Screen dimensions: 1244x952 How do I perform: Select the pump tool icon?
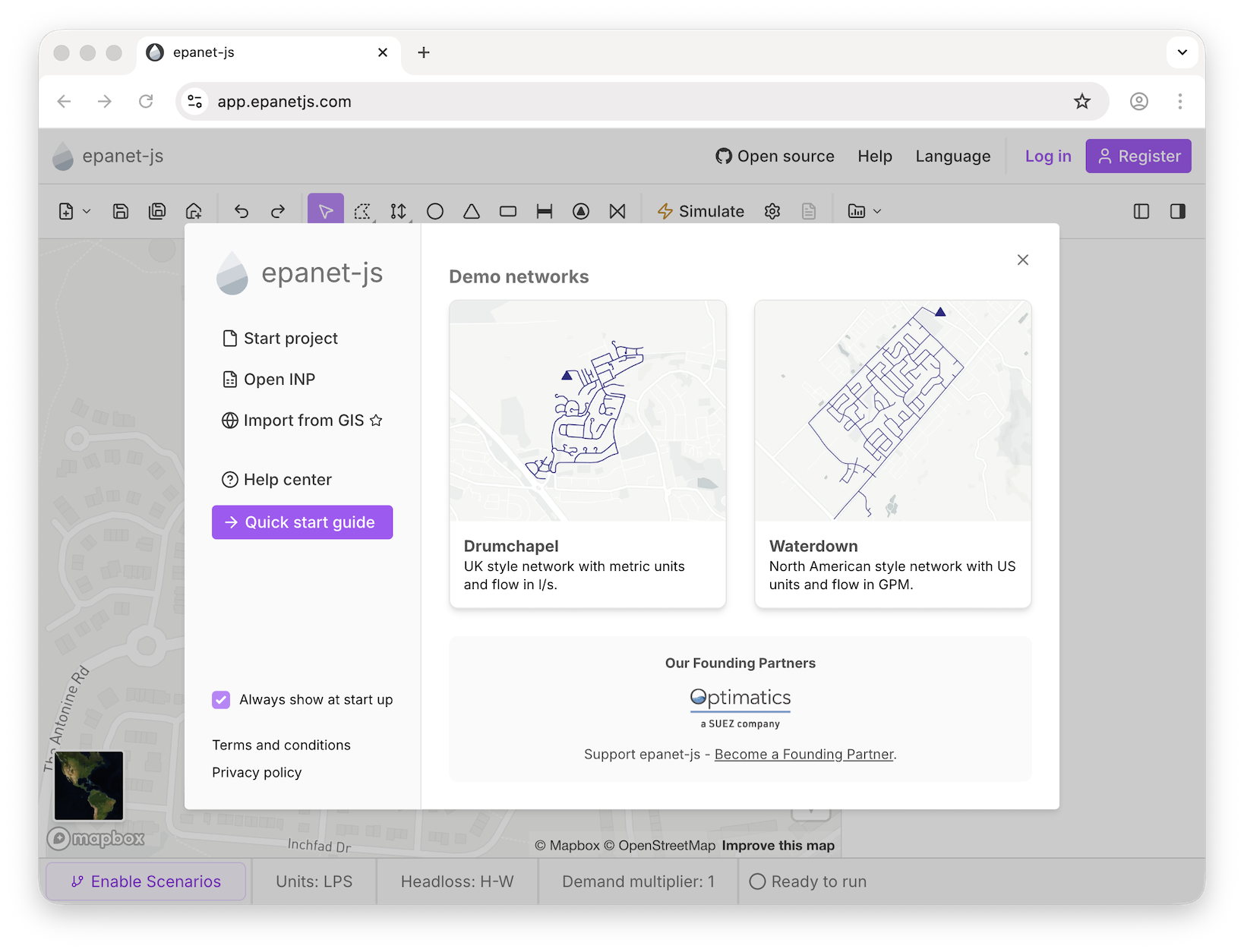581,211
